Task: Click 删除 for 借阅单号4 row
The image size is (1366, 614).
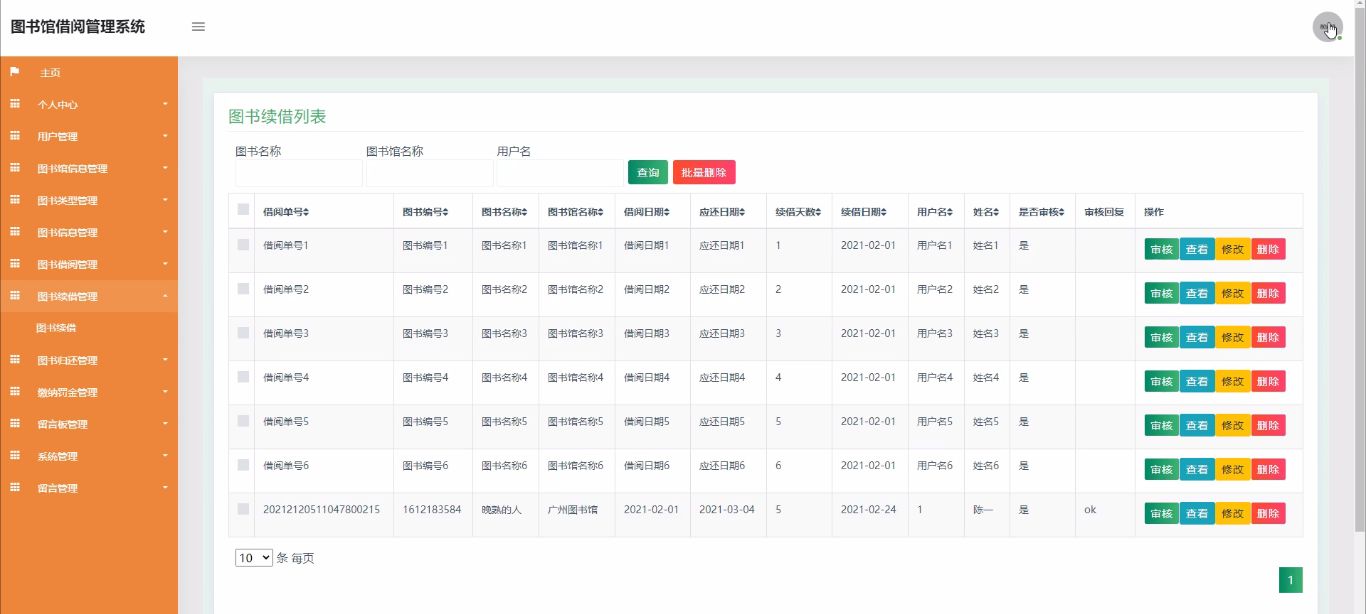Action: (1268, 381)
